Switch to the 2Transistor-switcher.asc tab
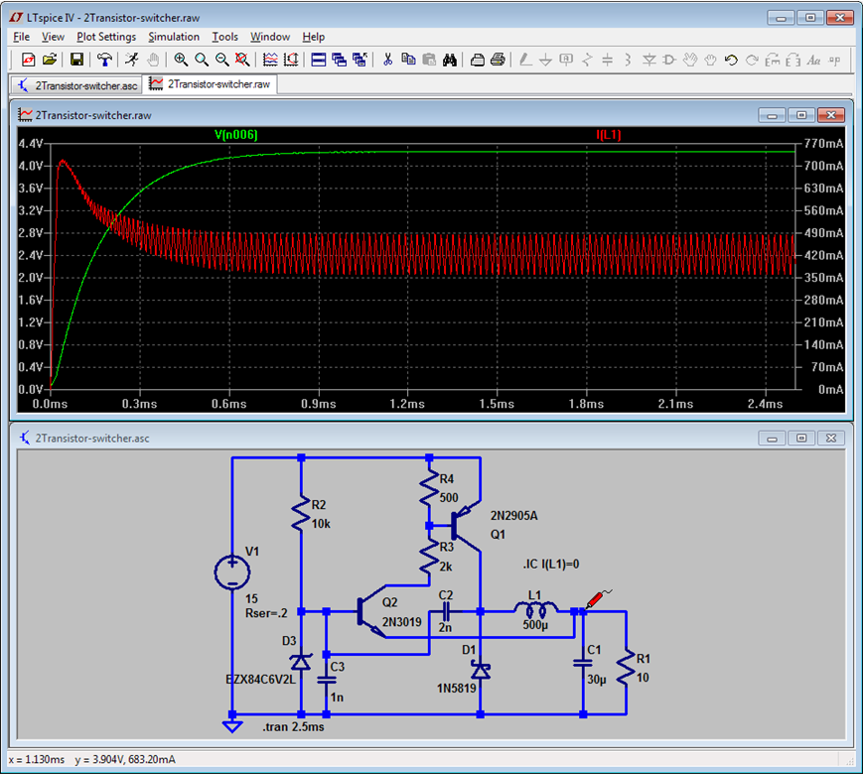Screen dimensions: 863x774 point(77,85)
